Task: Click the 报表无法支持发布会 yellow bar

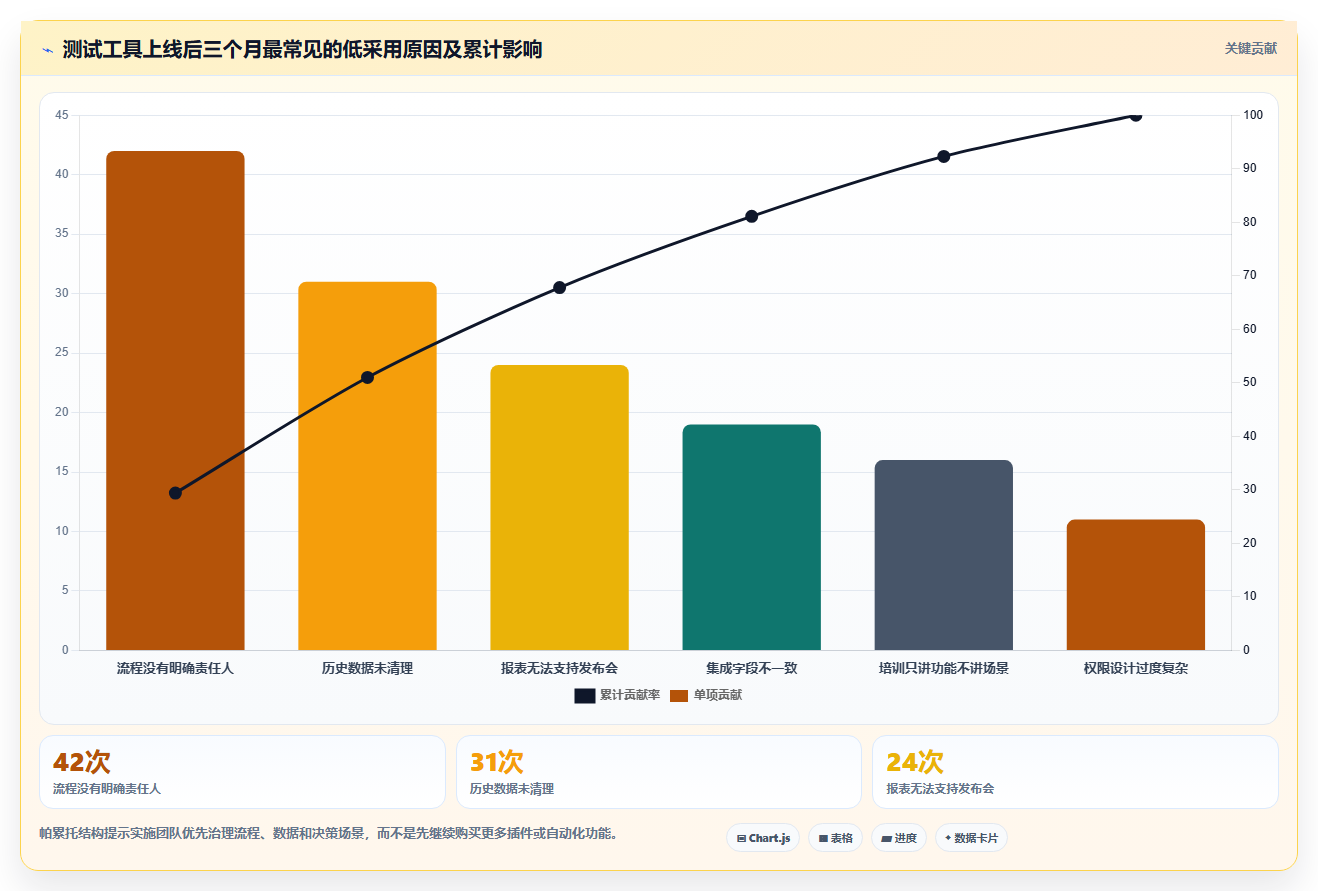Action: coord(559,507)
